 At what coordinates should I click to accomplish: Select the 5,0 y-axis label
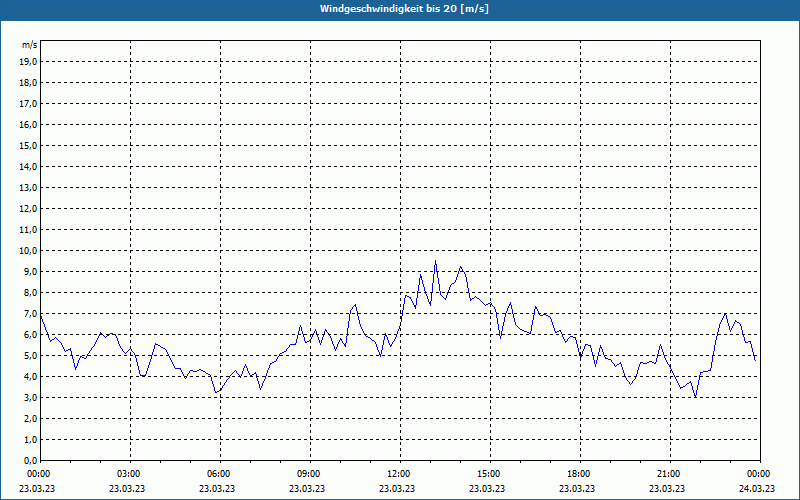tap(30, 356)
